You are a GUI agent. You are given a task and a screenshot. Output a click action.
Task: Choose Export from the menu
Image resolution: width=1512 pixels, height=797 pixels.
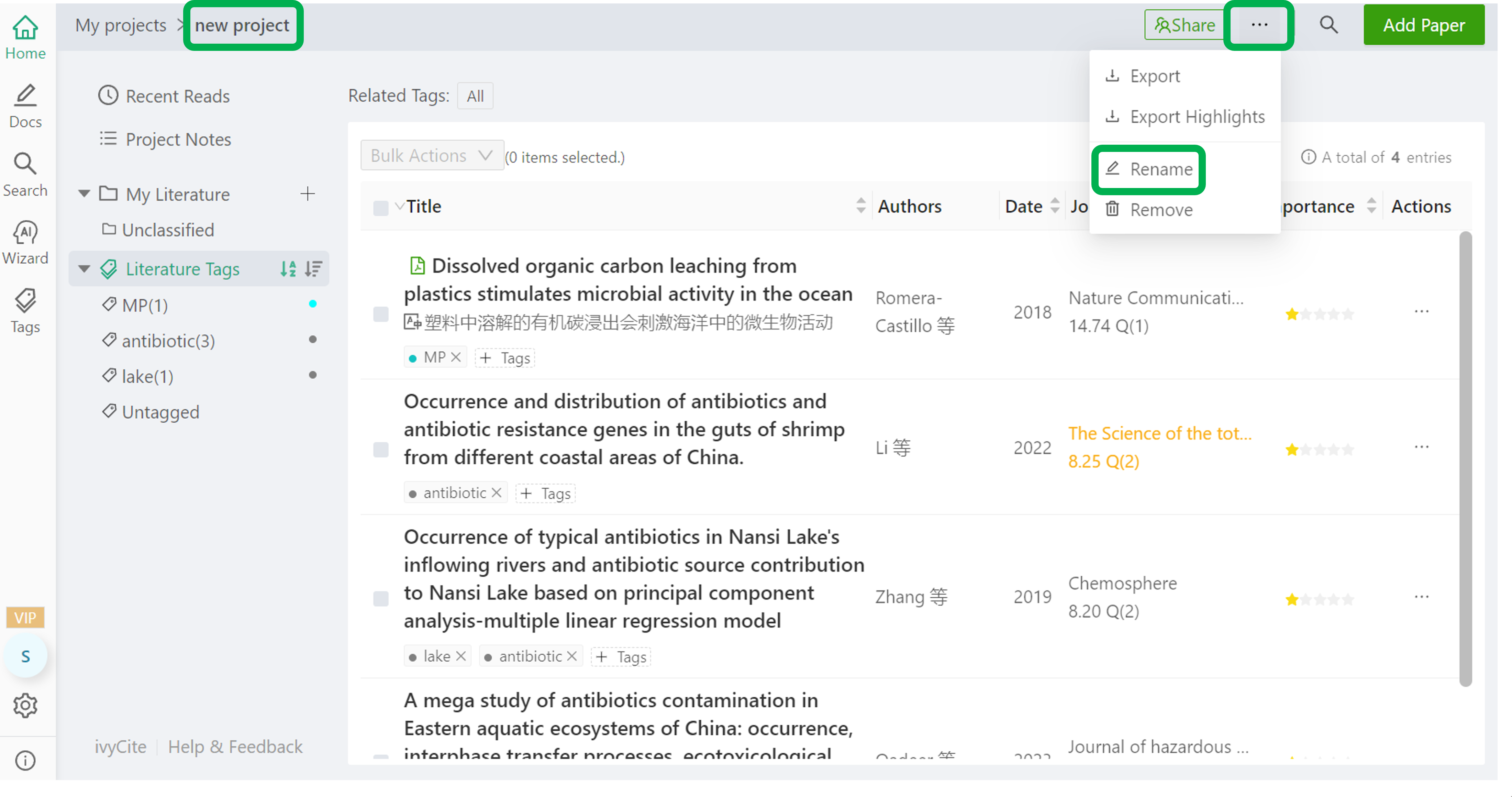1185,76
